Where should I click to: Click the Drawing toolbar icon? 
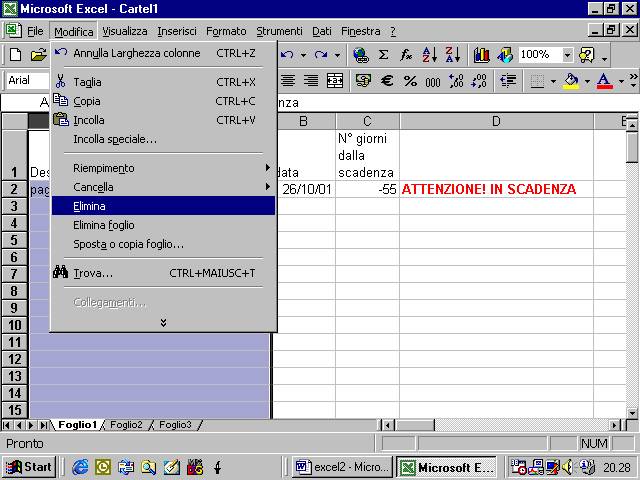[505, 55]
